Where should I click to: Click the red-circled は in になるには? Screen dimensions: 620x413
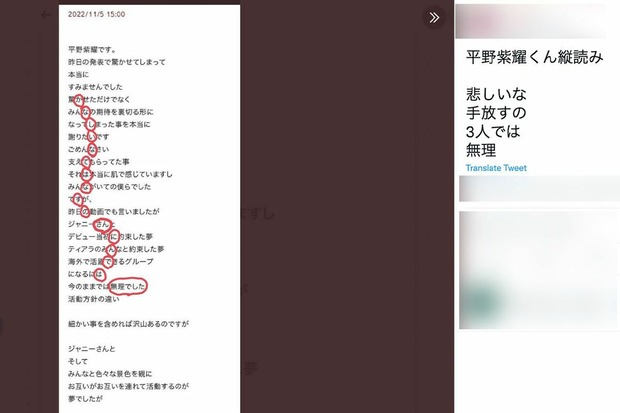point(99,274)
